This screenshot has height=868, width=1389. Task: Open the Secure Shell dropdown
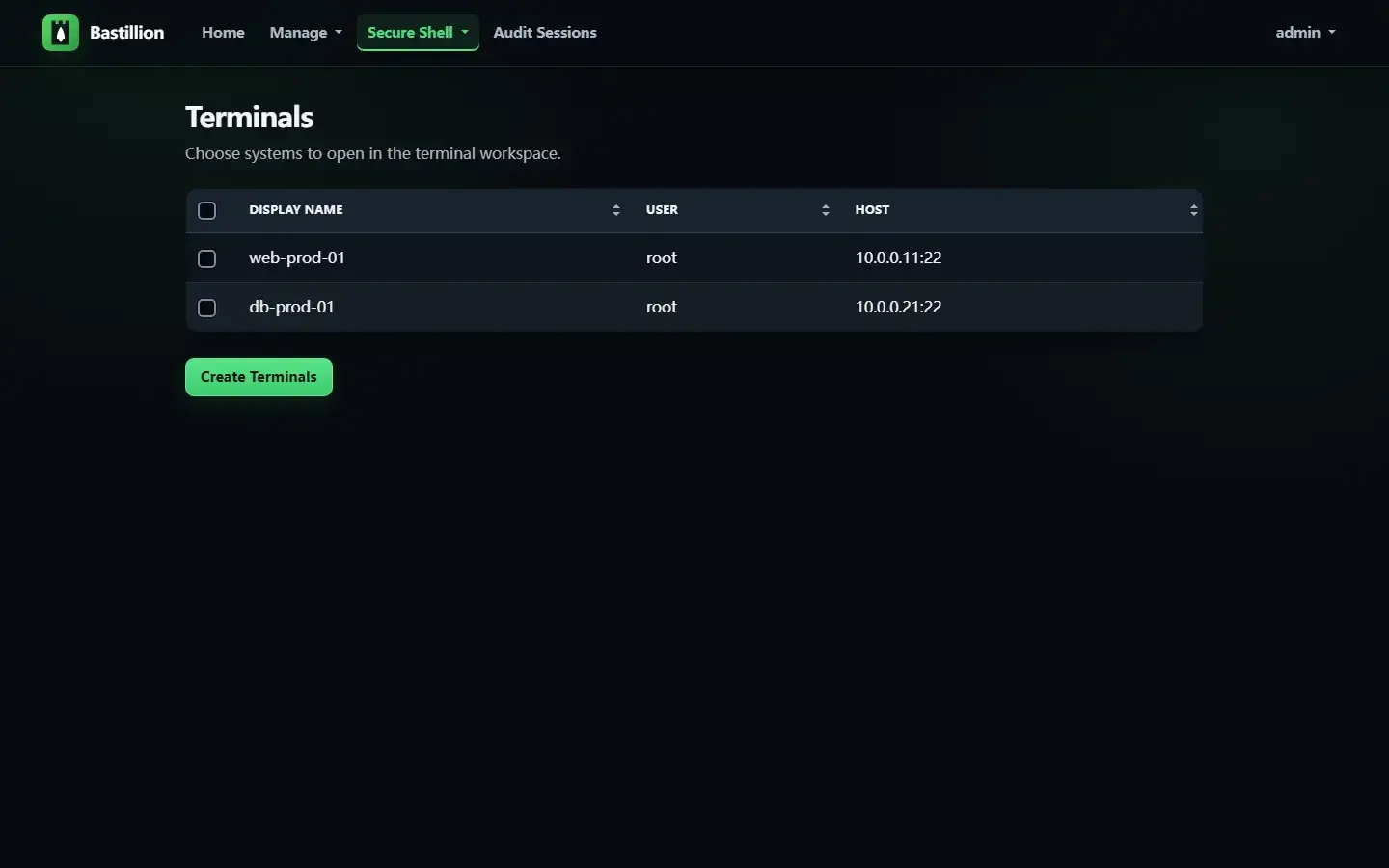click(x=418, y=33)
